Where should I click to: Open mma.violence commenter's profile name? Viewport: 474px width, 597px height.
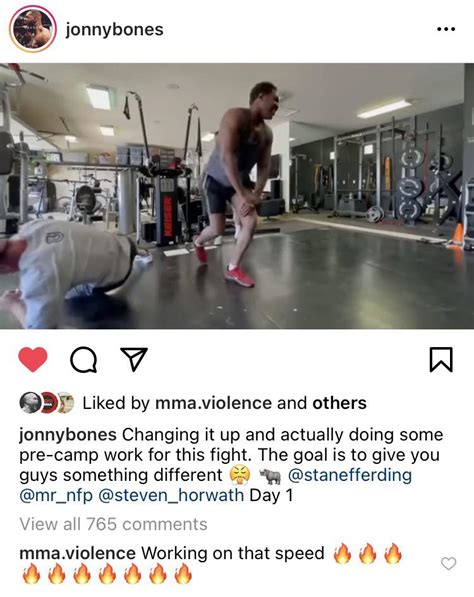point(77,553)
